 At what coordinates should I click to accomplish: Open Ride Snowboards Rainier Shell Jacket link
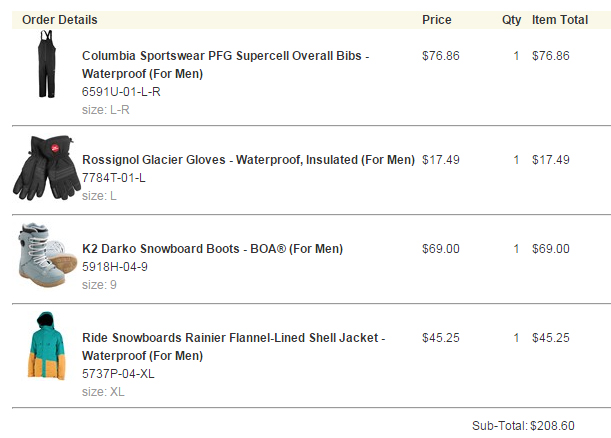pos(233,346)
